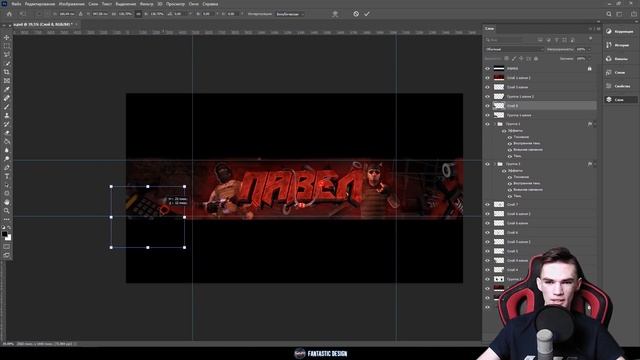The image size is (640, 360).
Task: Select the Crop tool
Action: [7, 72]
